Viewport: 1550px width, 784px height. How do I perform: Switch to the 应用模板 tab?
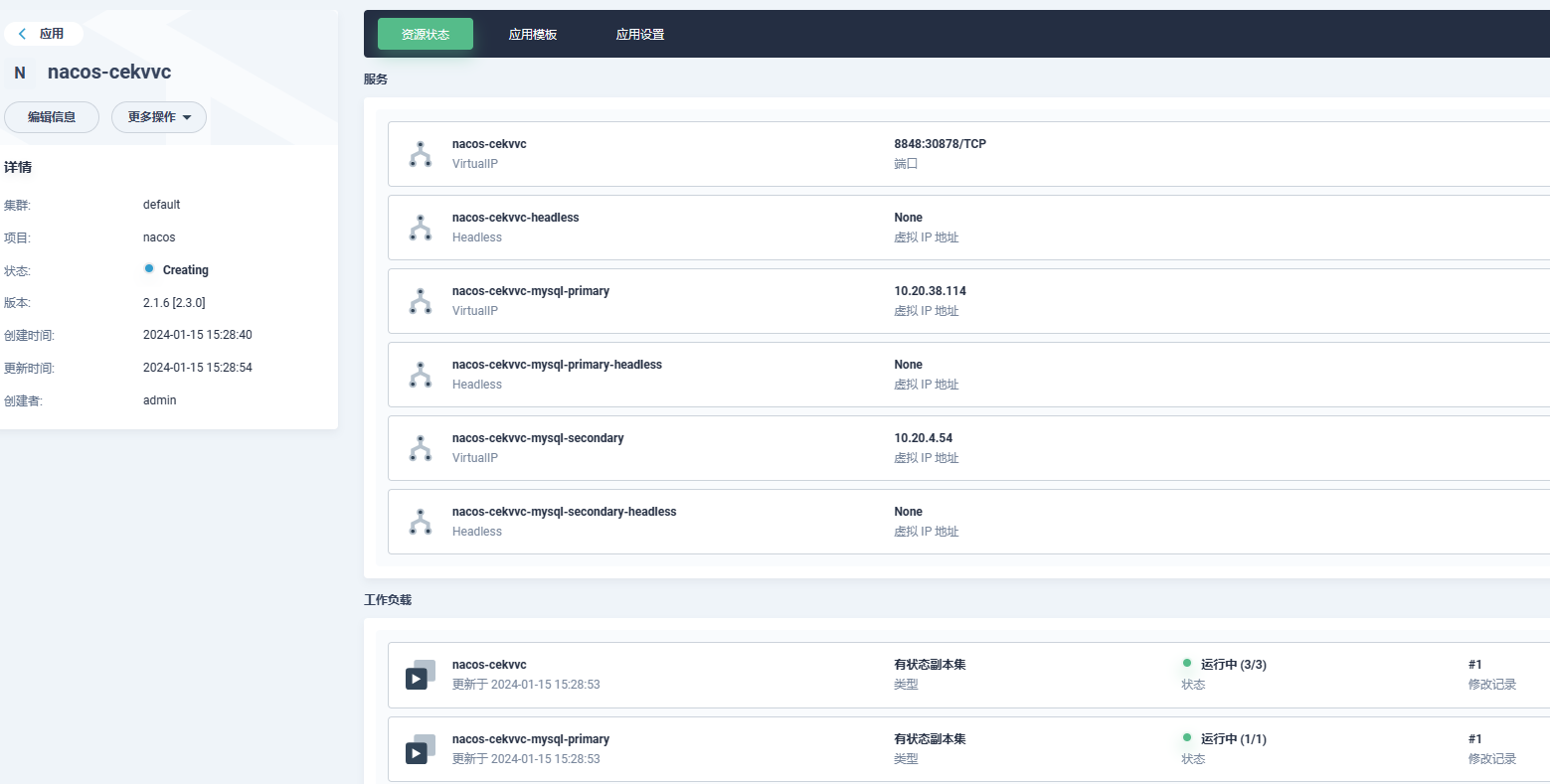click(533, 34)
